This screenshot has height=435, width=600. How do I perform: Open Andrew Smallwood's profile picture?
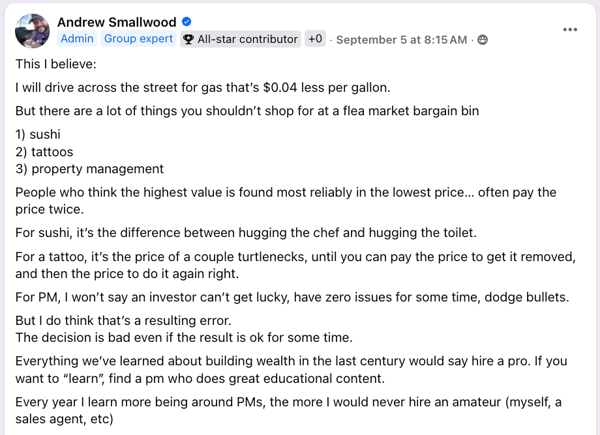coord(32,30)
